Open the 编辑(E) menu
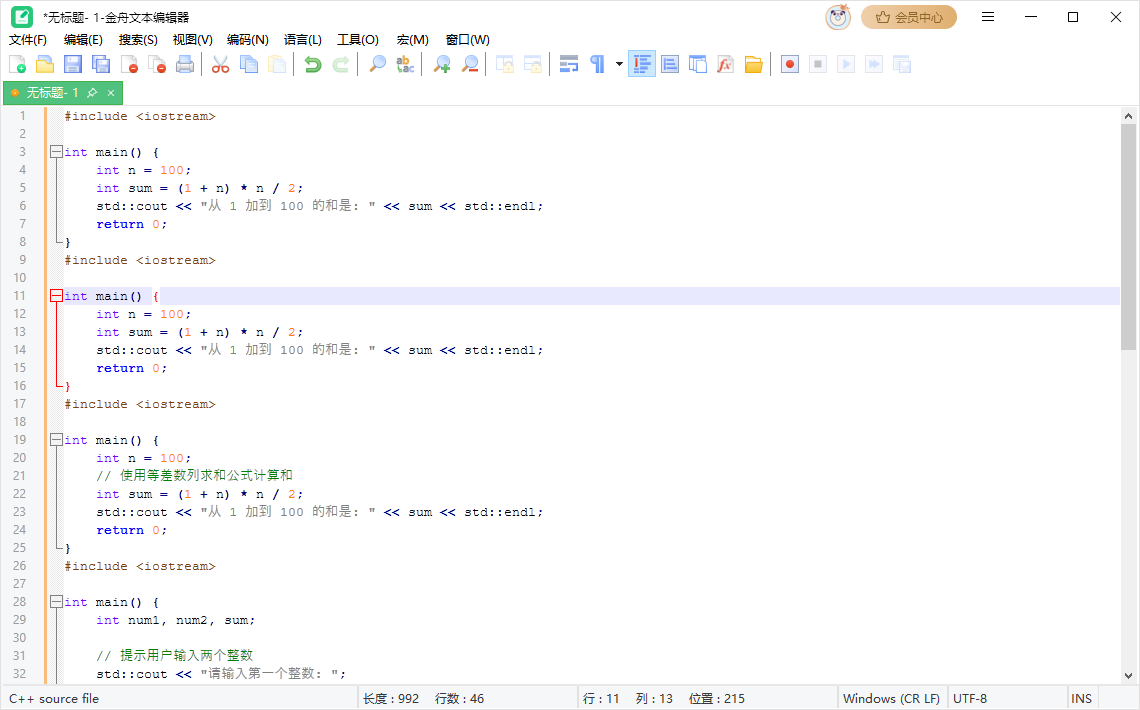This screenshot has height=710, width=1140. [x=83, y=40]
